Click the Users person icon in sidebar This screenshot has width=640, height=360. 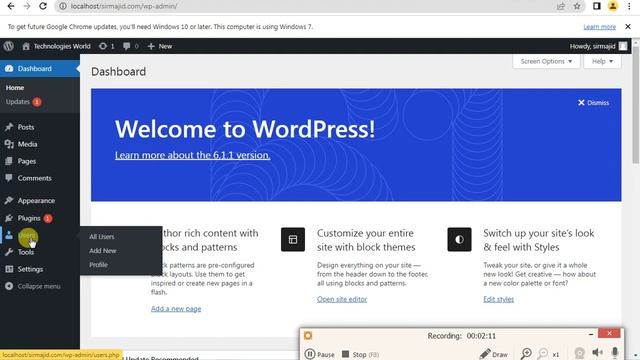[9, 236]
